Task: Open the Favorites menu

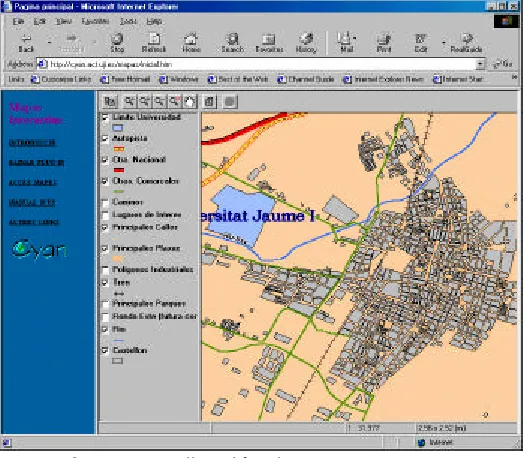Action: (95, 21)
